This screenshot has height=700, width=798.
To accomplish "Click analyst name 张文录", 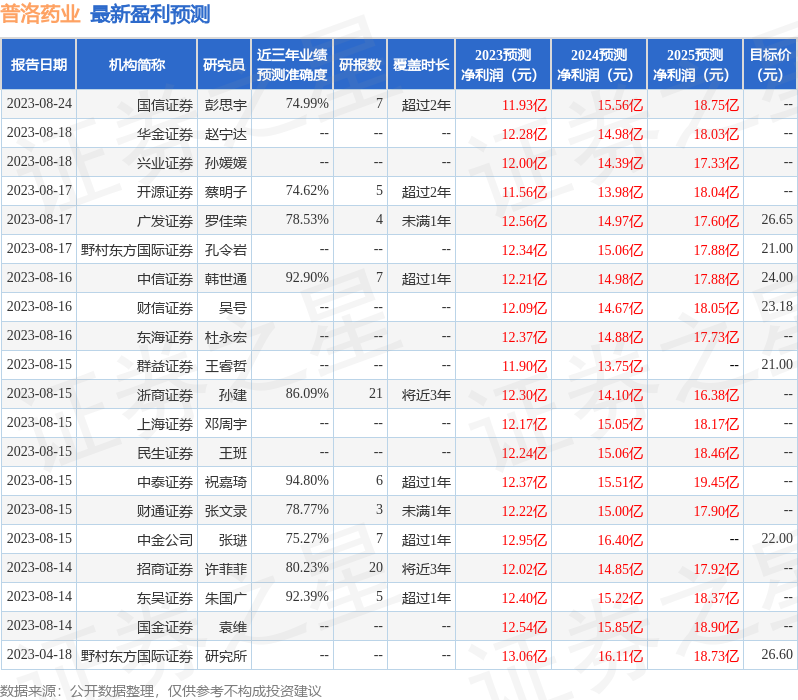I will pyautogui.click(x=225, y=512).
